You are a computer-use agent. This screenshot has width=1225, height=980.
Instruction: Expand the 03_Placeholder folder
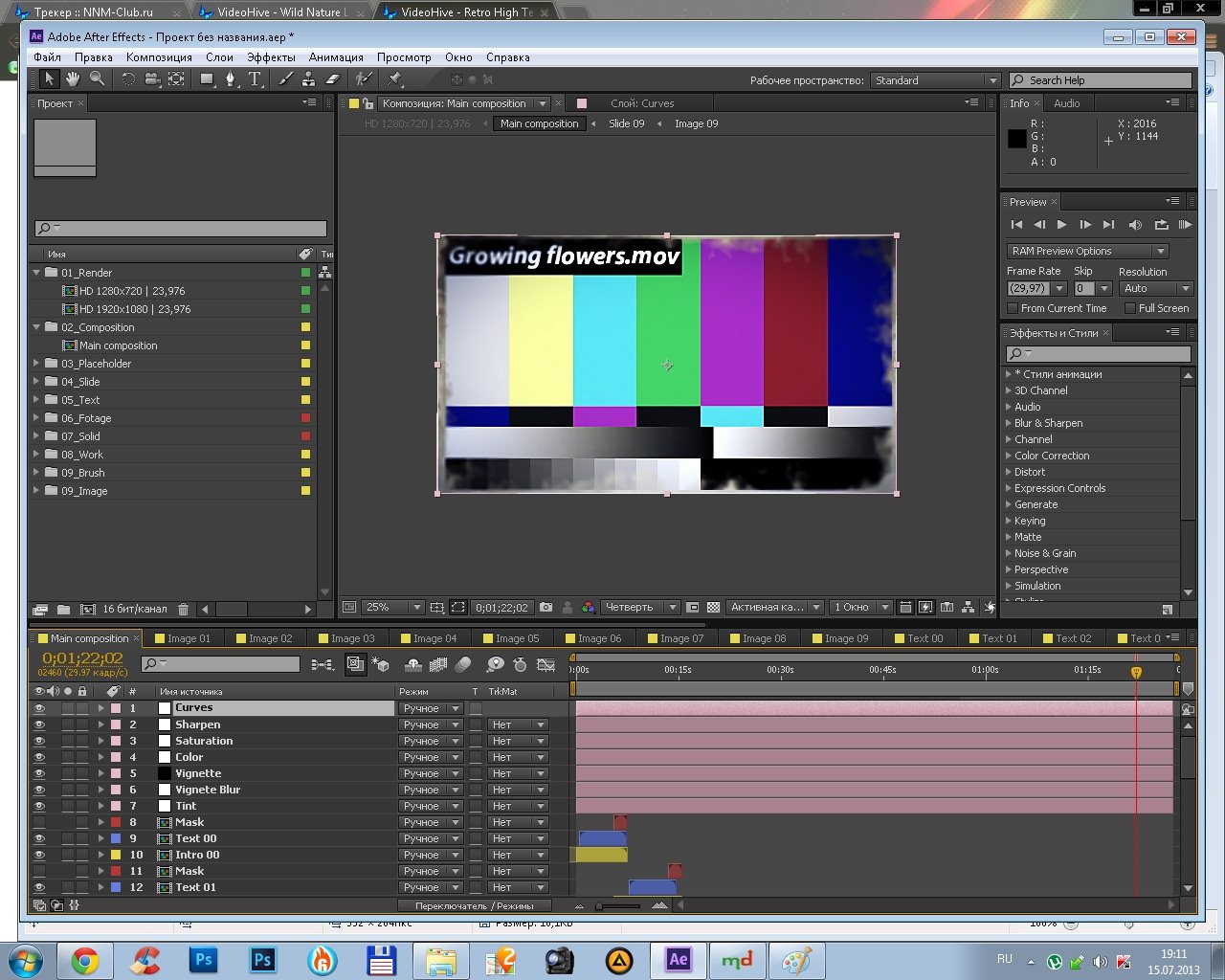click(x=37, y=364)
